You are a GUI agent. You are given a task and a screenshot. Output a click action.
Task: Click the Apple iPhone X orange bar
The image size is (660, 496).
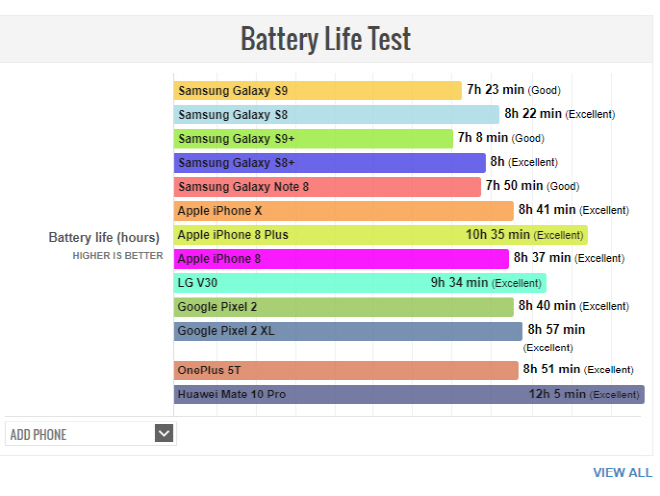click(343, 211)
